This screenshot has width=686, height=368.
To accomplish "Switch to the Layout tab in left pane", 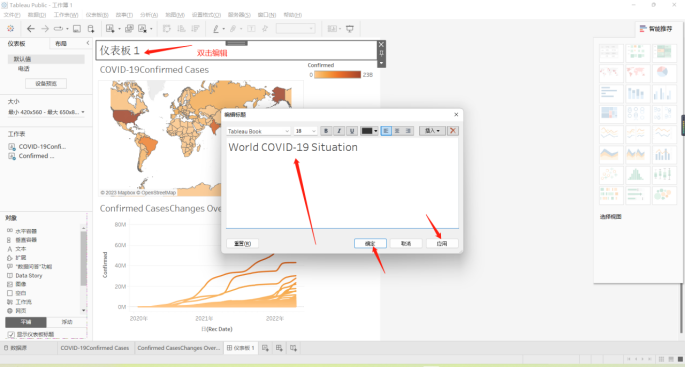I will [x=61, y=43].
